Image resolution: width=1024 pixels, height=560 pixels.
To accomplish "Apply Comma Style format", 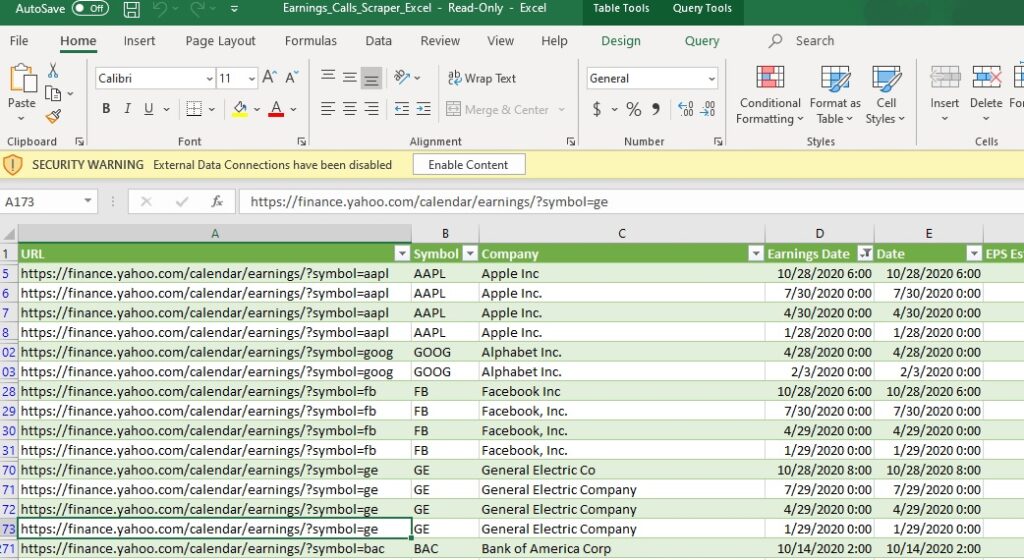I will [656, 108].
